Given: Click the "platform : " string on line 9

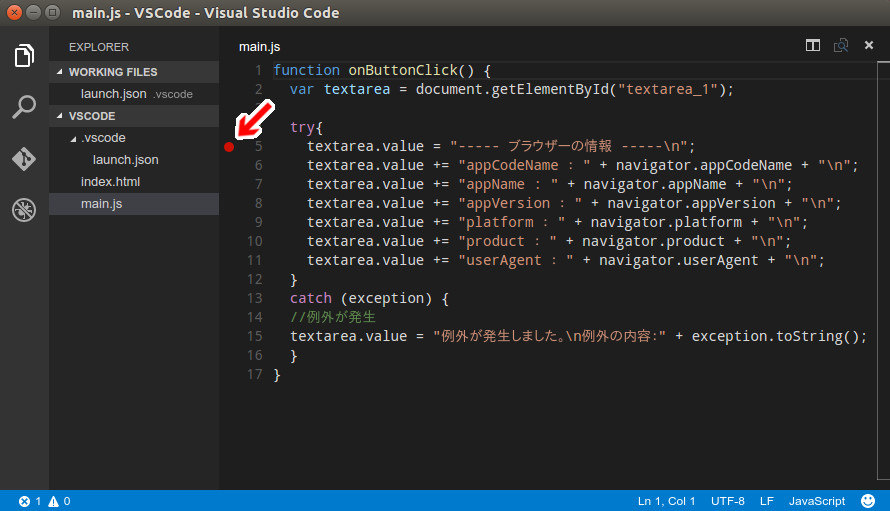Looking at the screenshot, I should pyautogui.click(x=511, y=222).
